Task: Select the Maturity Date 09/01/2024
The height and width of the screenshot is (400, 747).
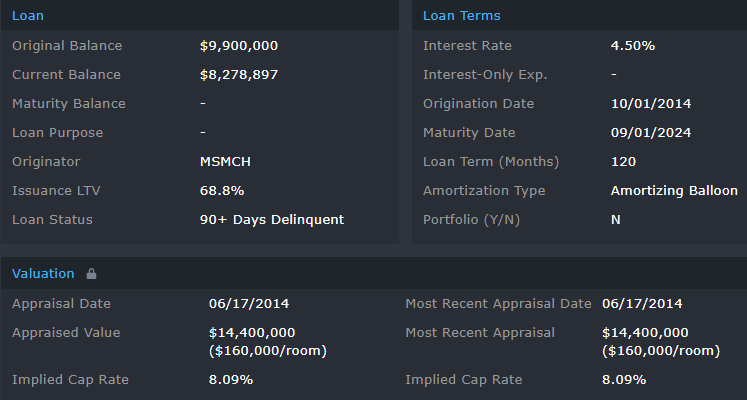Action: (651, 133)
